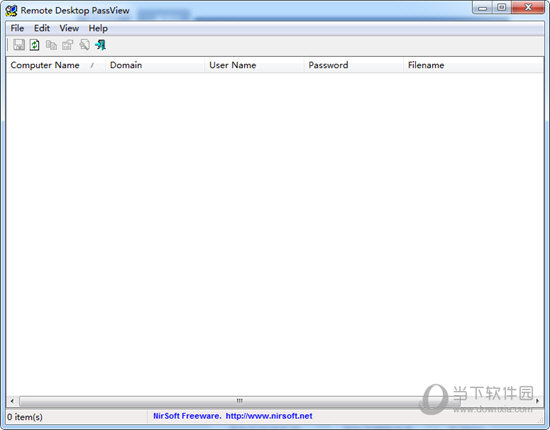Open the Help menu
This screenshot has width=550, height=430.
coord(98,28)
